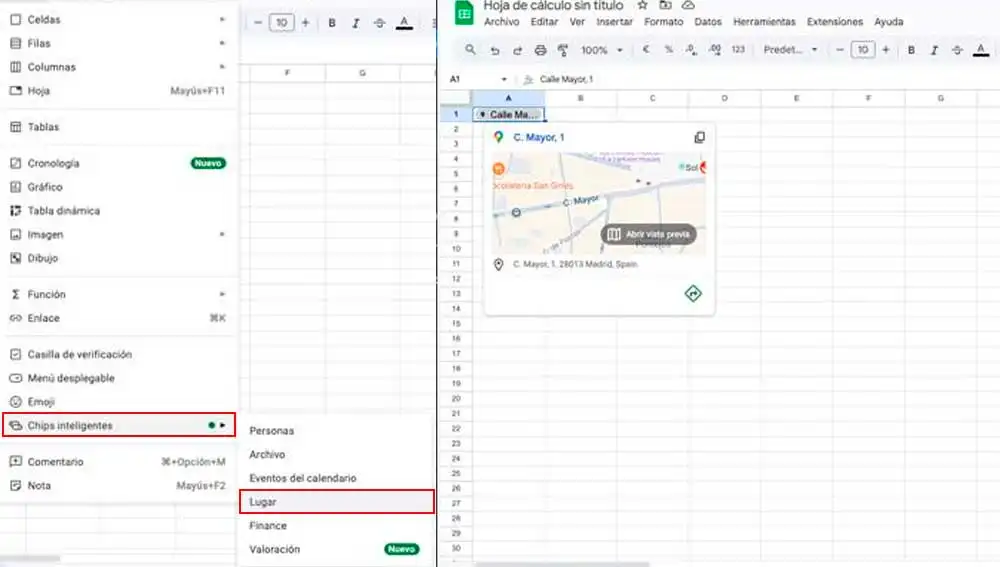
Task: Open the Columnas submenu entry
Action: coord(118,67)
